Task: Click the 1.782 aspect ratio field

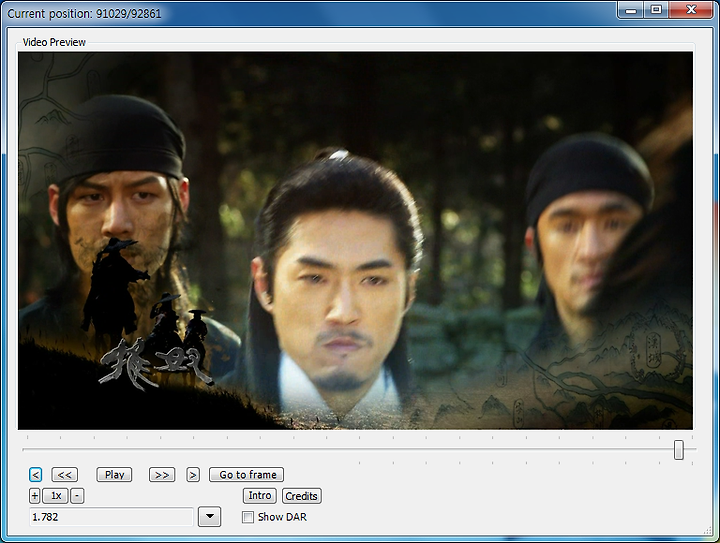Action: [x=112, y=517]
